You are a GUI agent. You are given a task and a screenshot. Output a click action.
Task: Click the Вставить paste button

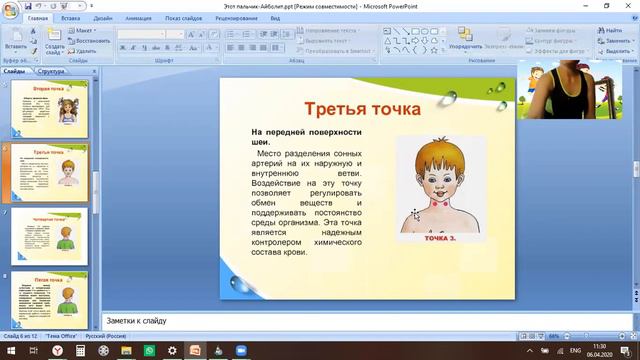point(16,41)
